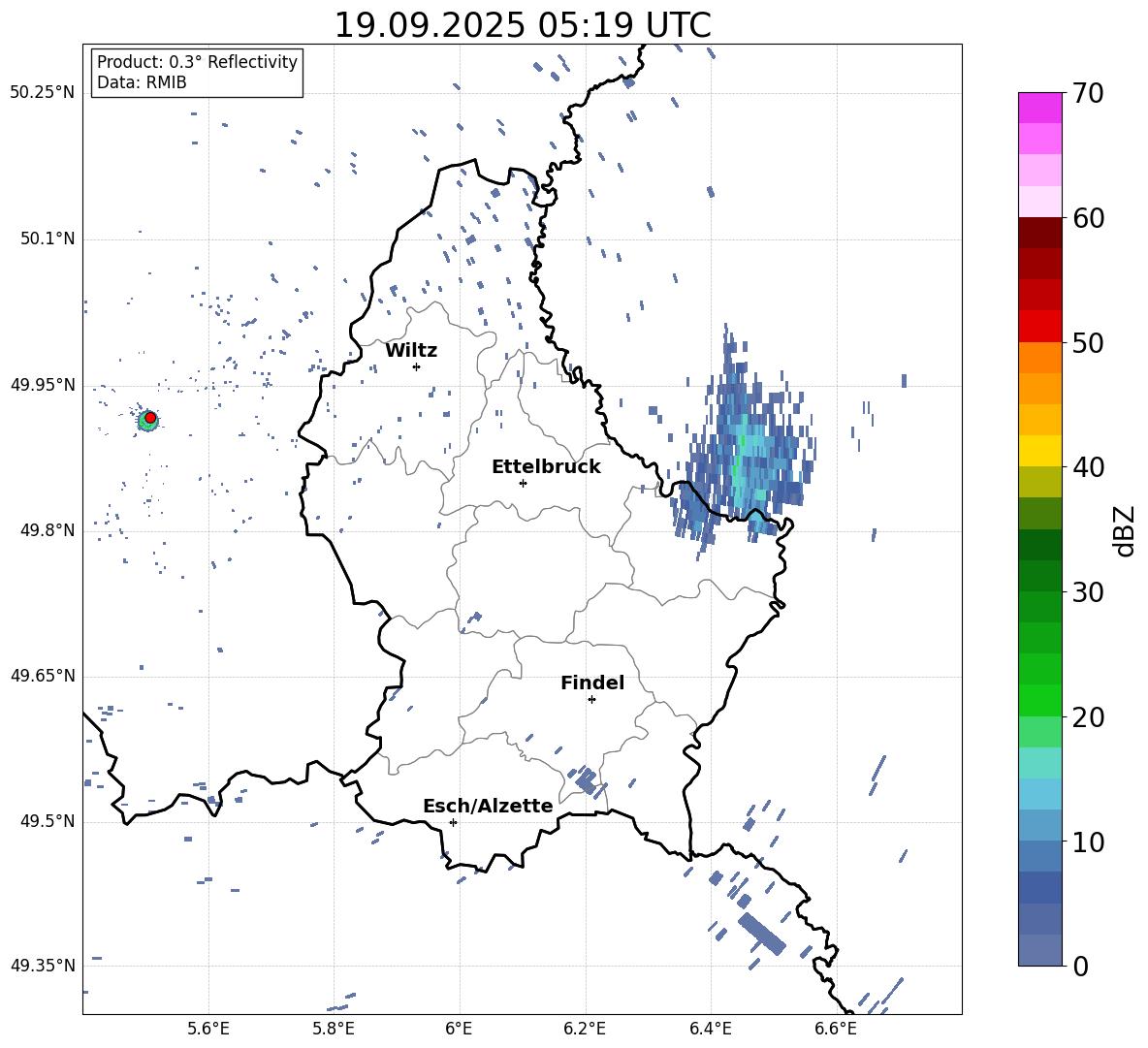Click the Findel cross marker
Image resolution: width=1148 pixels, height=1048 pixels.
(591, 700)
